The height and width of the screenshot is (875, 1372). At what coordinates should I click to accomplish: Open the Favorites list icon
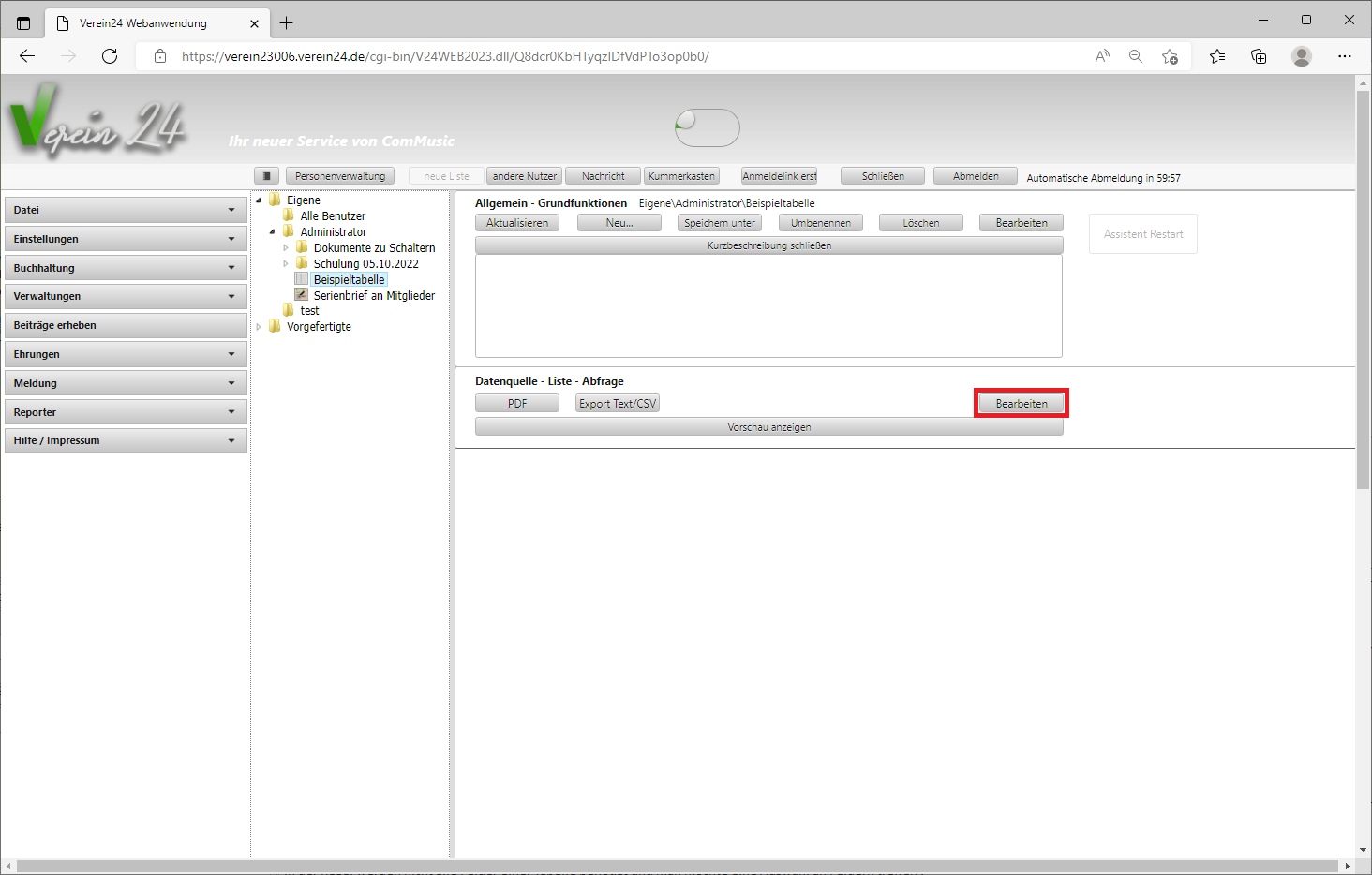[x=1217, y=56]
